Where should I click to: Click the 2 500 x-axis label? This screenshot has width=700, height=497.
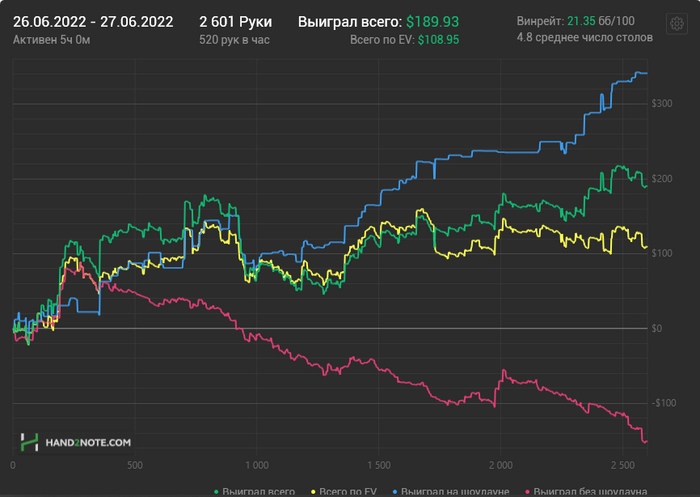click(x=623, y=466)
